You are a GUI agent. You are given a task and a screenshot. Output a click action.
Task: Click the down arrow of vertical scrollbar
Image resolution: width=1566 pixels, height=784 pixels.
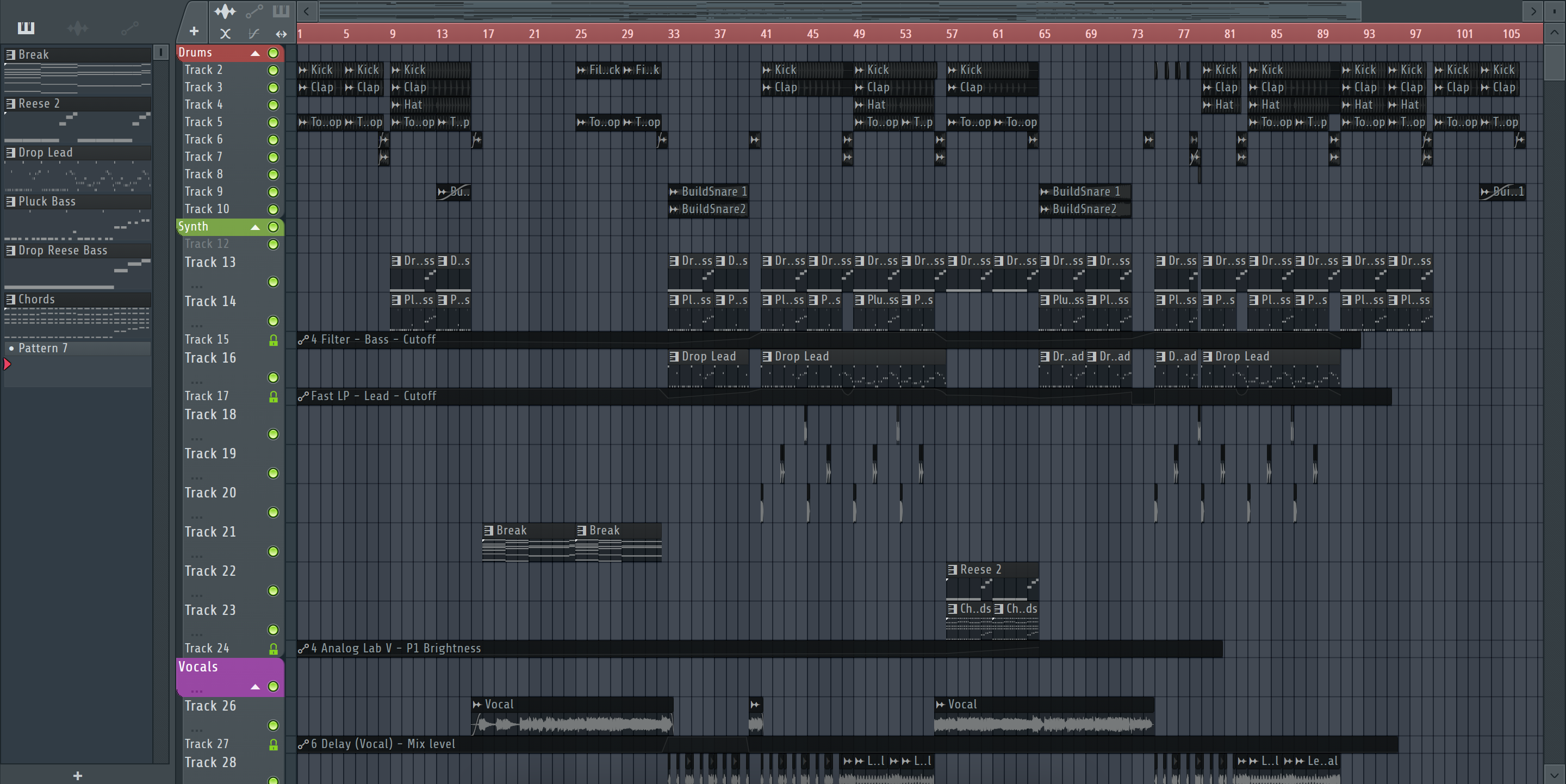coord(1555,774)
